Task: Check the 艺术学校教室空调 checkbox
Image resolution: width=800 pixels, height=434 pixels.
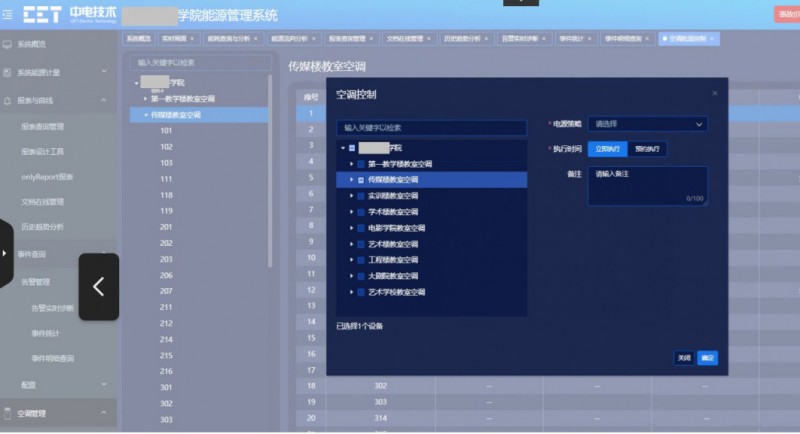Action: coord(361,292)
